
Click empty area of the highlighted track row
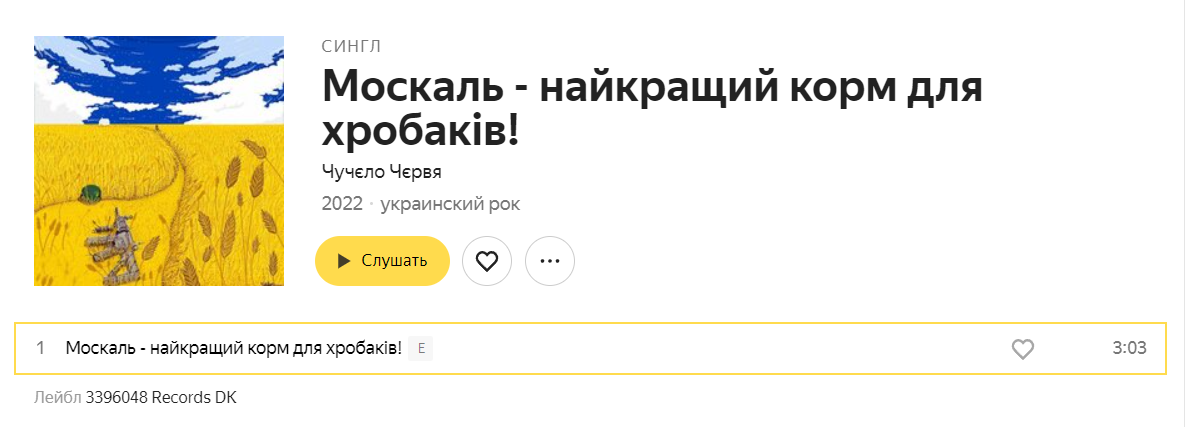tap(715, 349)
